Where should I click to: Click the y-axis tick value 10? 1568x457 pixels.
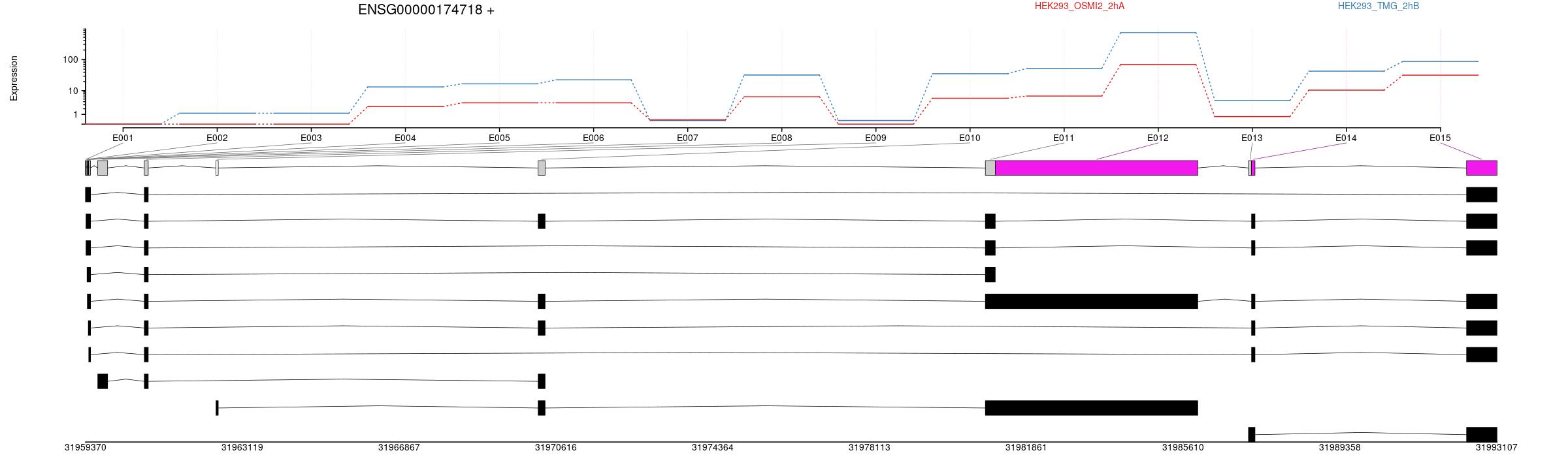pos(73,91)
